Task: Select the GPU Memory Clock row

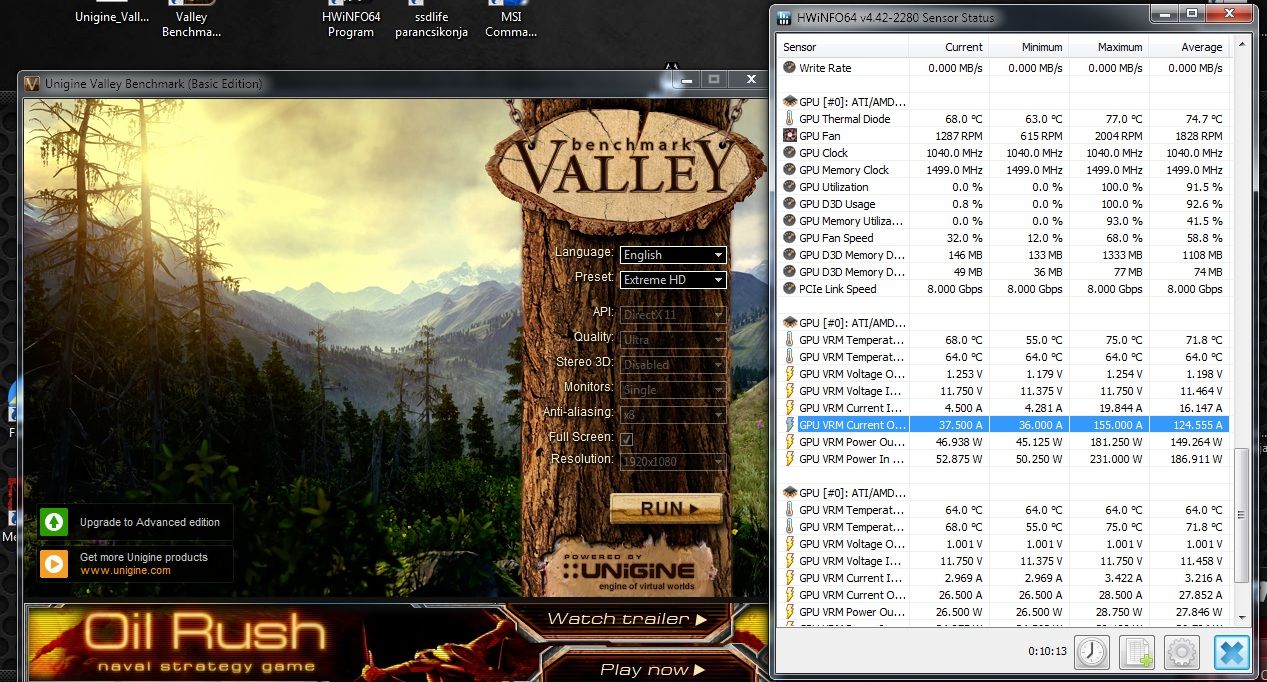Action: [1003, 170]
